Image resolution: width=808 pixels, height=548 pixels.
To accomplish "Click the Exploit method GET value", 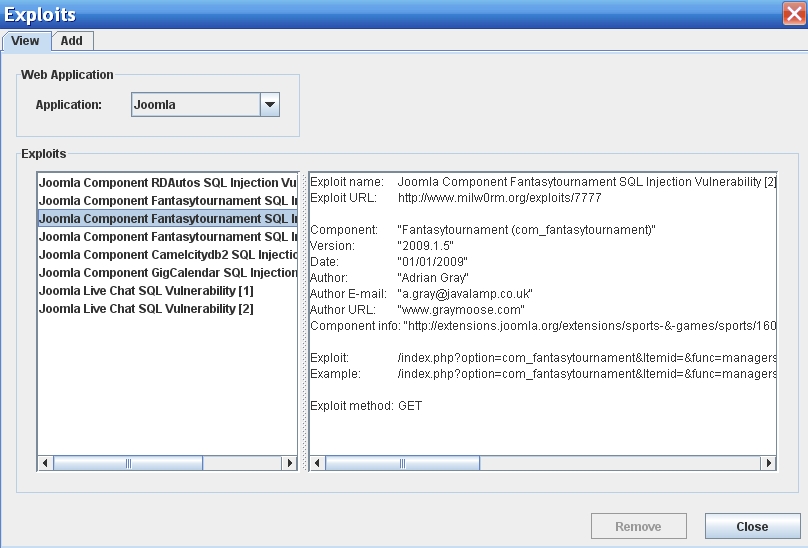I will click(410, 406).
